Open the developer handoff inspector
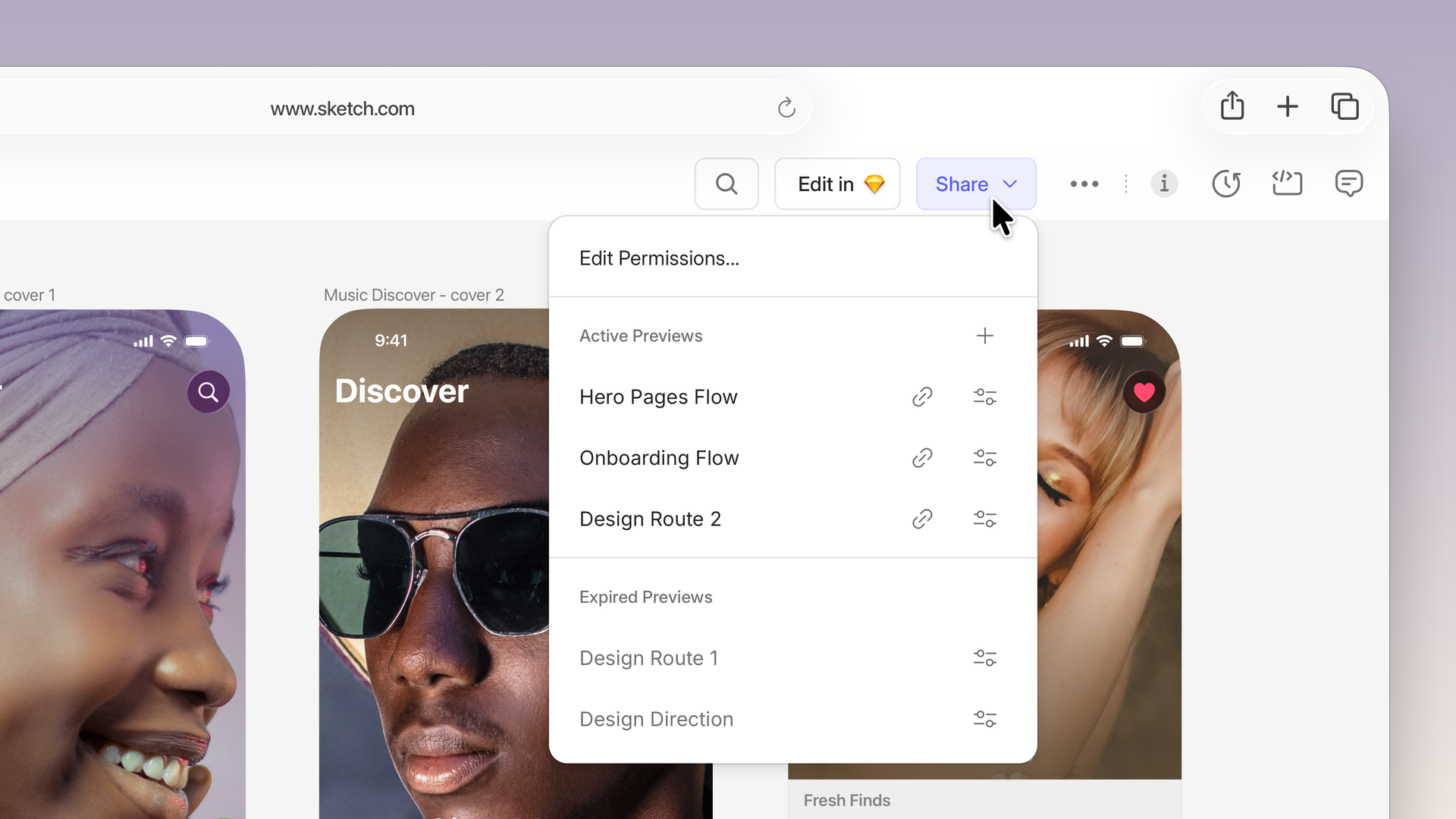Screen dimensions: 1456x819 tap(1287, 184)
